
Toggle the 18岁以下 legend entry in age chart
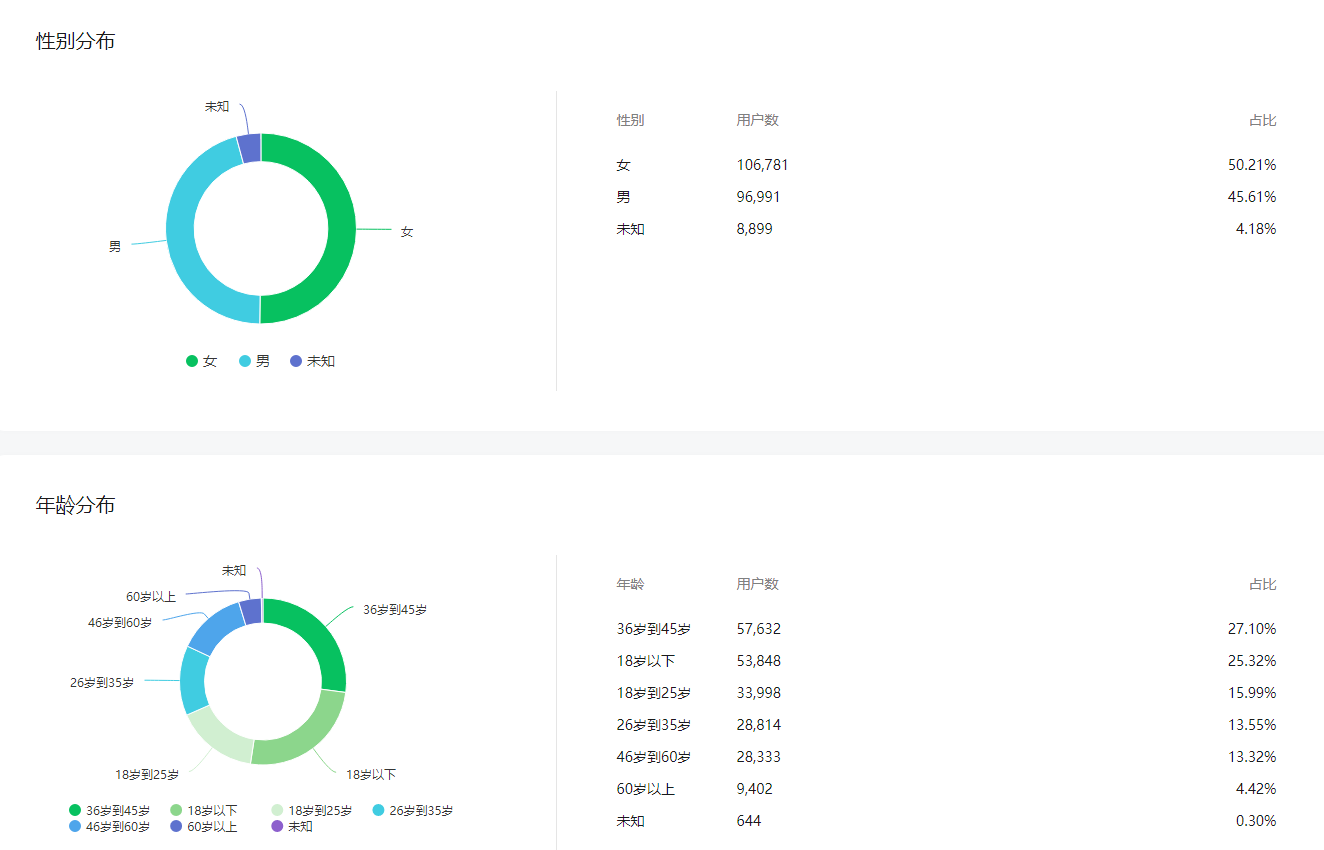(204, 811)
